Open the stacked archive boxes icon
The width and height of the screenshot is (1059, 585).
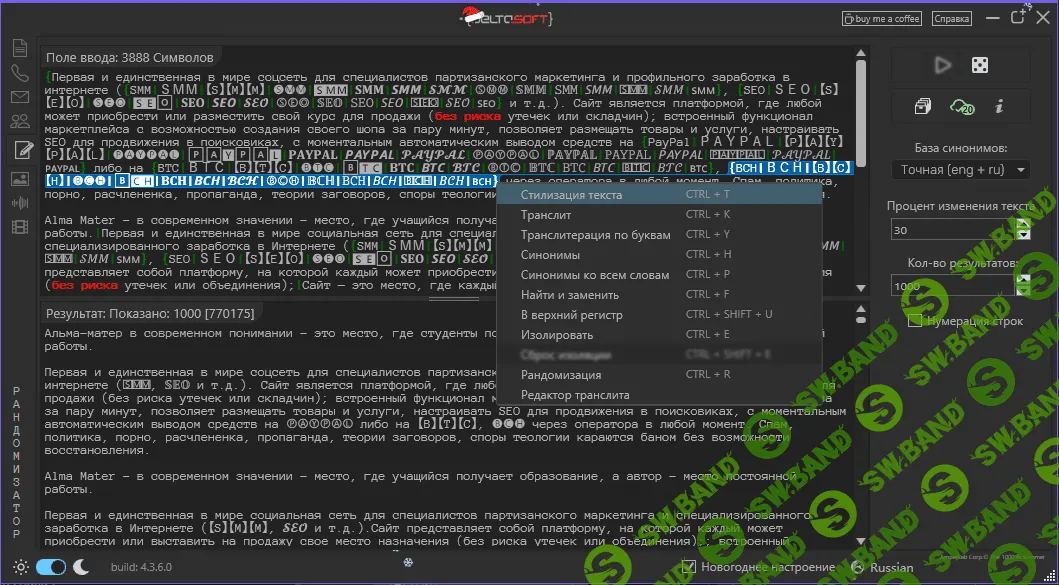[x=923, y=107]
